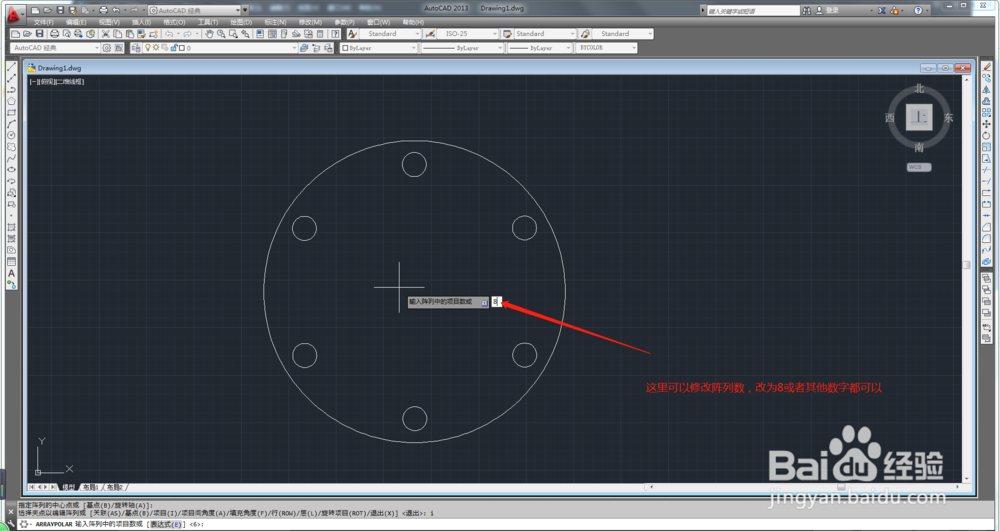Image resolution: width=1000 pixels, height=531 pixels.
Task: Select the Circle draw tool
Action: coord(11,136)
